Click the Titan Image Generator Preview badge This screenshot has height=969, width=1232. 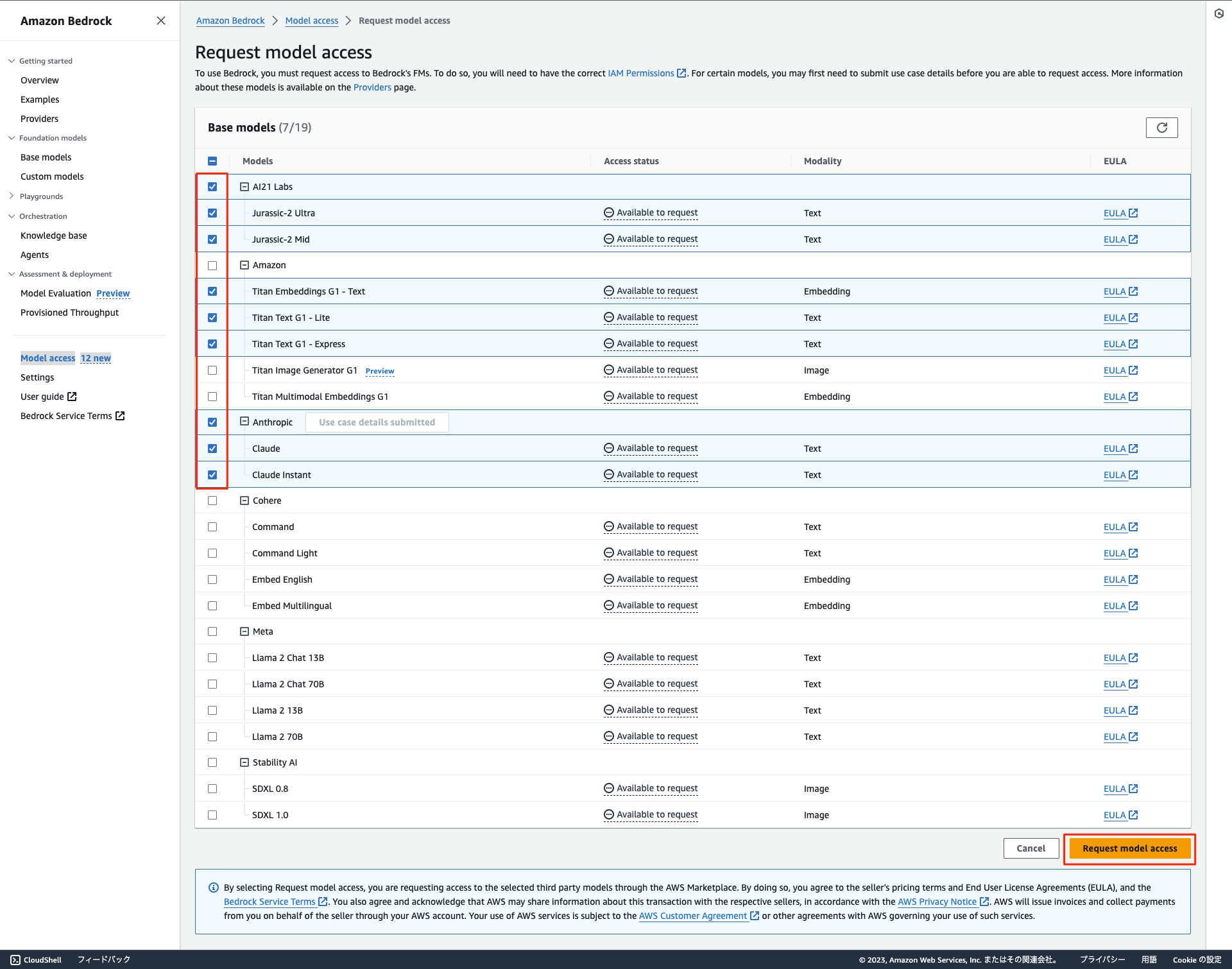click(x=380, y=371)
